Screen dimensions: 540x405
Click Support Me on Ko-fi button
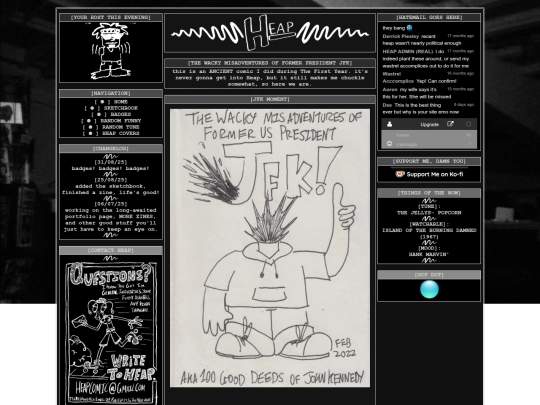coord(429,174)
